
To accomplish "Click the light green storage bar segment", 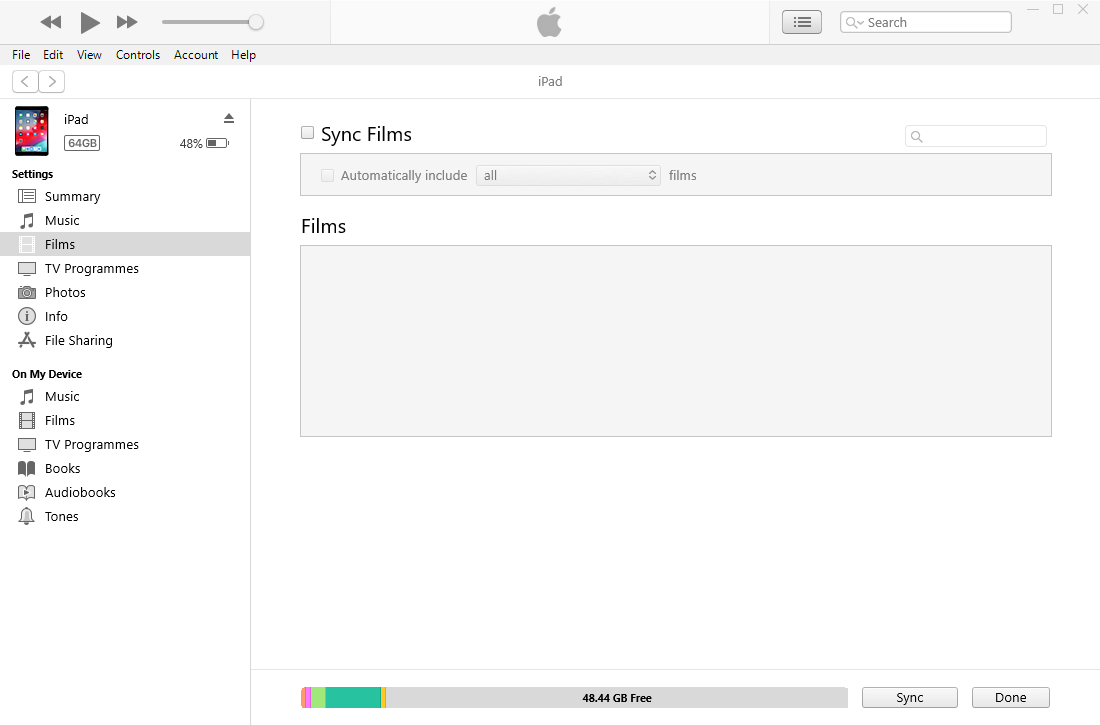I will [x=318, y=698].
